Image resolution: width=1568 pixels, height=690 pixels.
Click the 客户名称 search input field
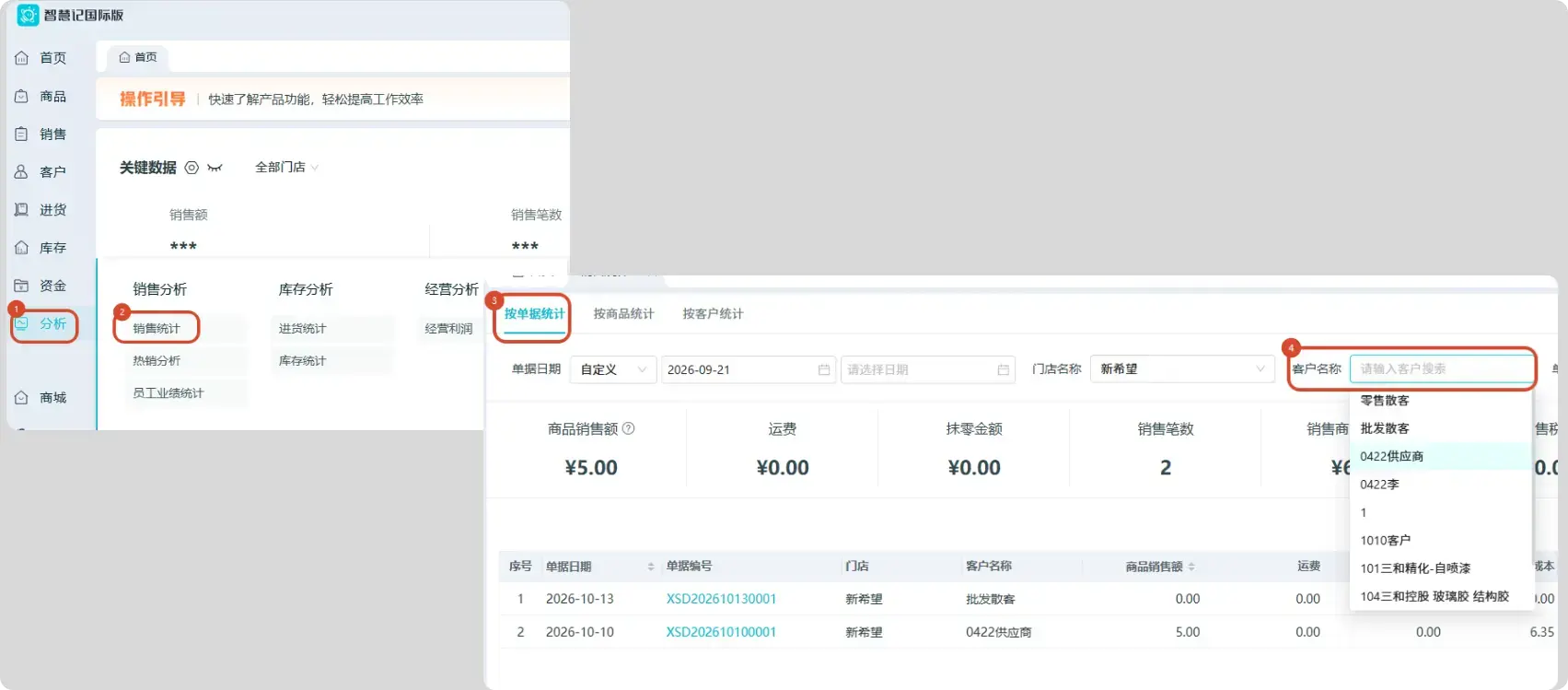tap(1441, 368)
